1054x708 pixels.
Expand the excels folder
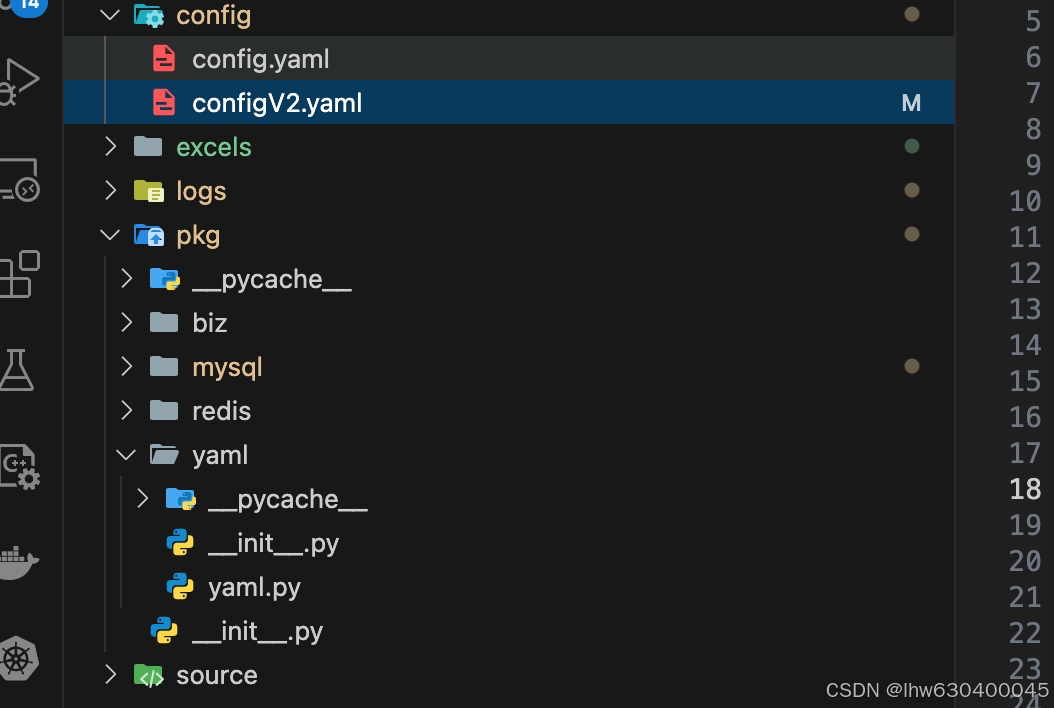(x=110, y=146)
